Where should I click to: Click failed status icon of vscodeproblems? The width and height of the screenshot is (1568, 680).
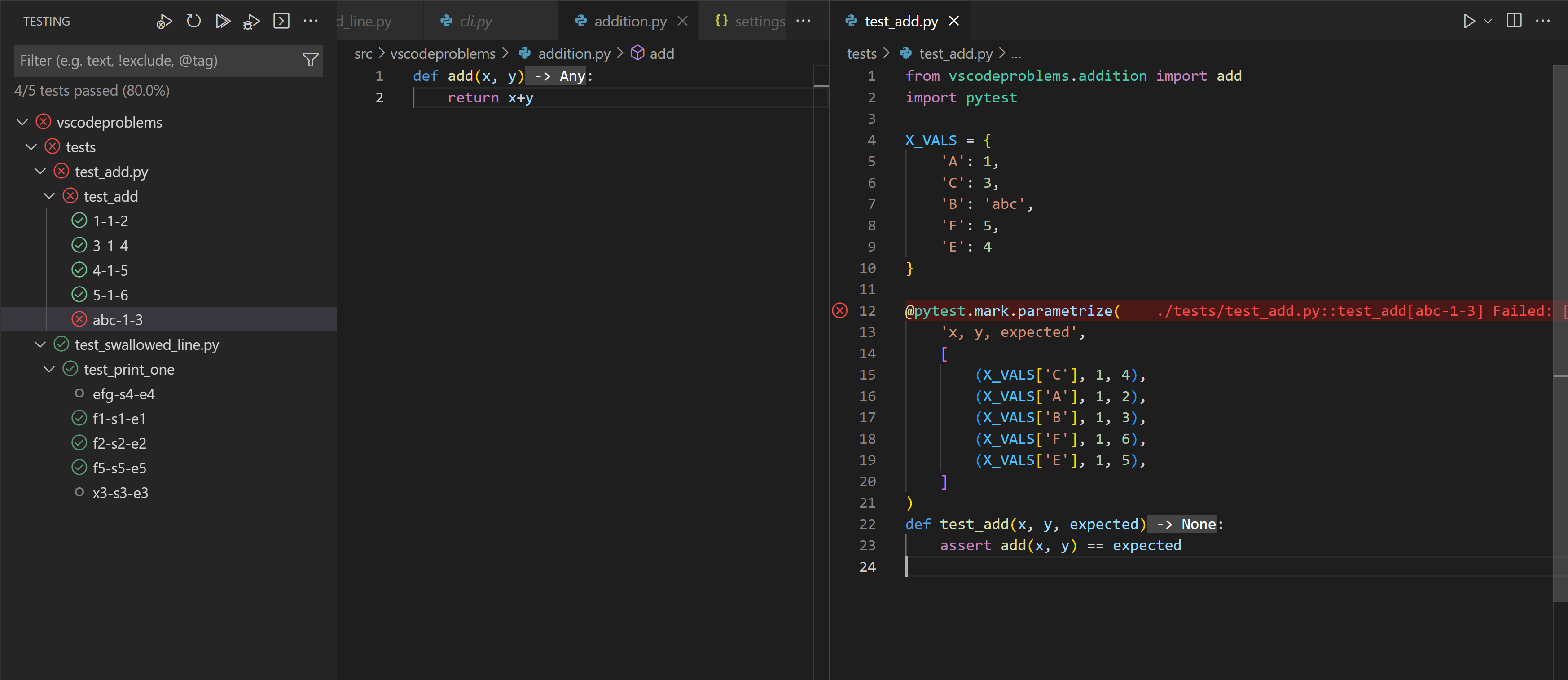(43, 122)
